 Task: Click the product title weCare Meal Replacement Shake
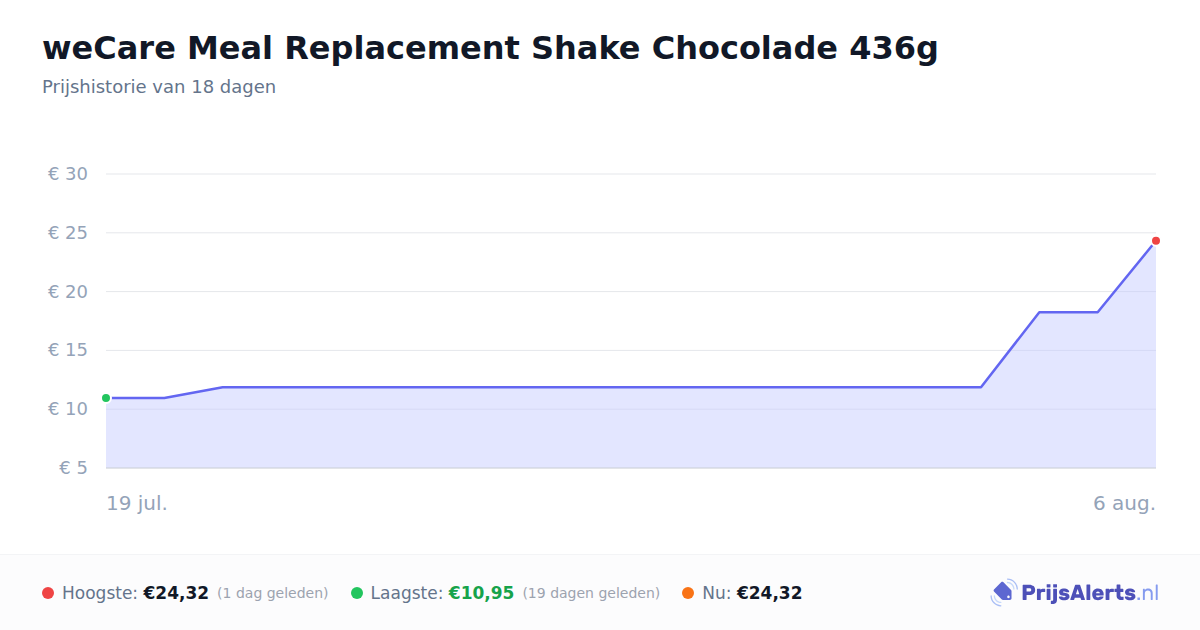click(490, 48)
